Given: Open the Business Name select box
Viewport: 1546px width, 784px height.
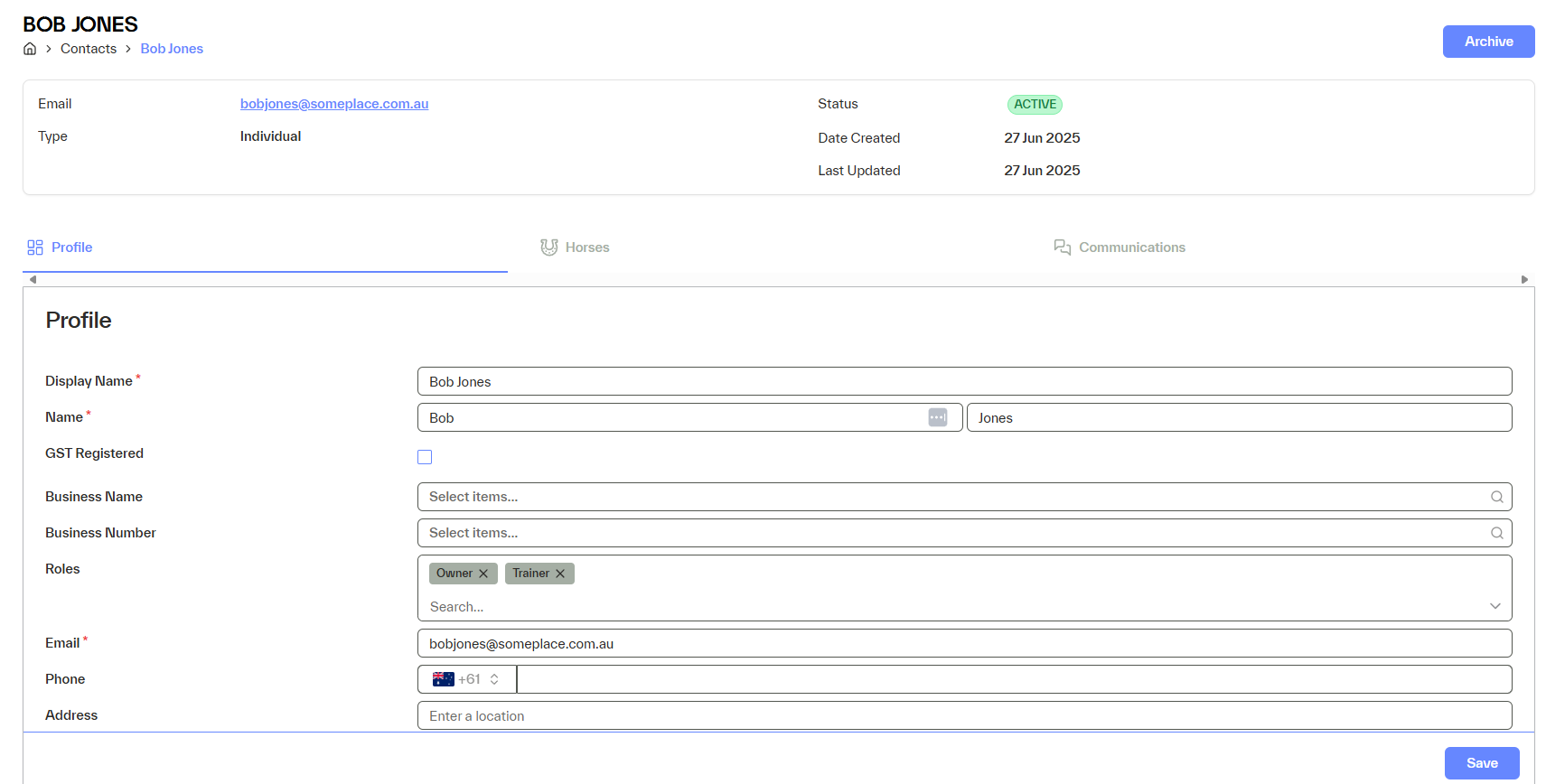Looking at the screenshot, I should 949,497.
